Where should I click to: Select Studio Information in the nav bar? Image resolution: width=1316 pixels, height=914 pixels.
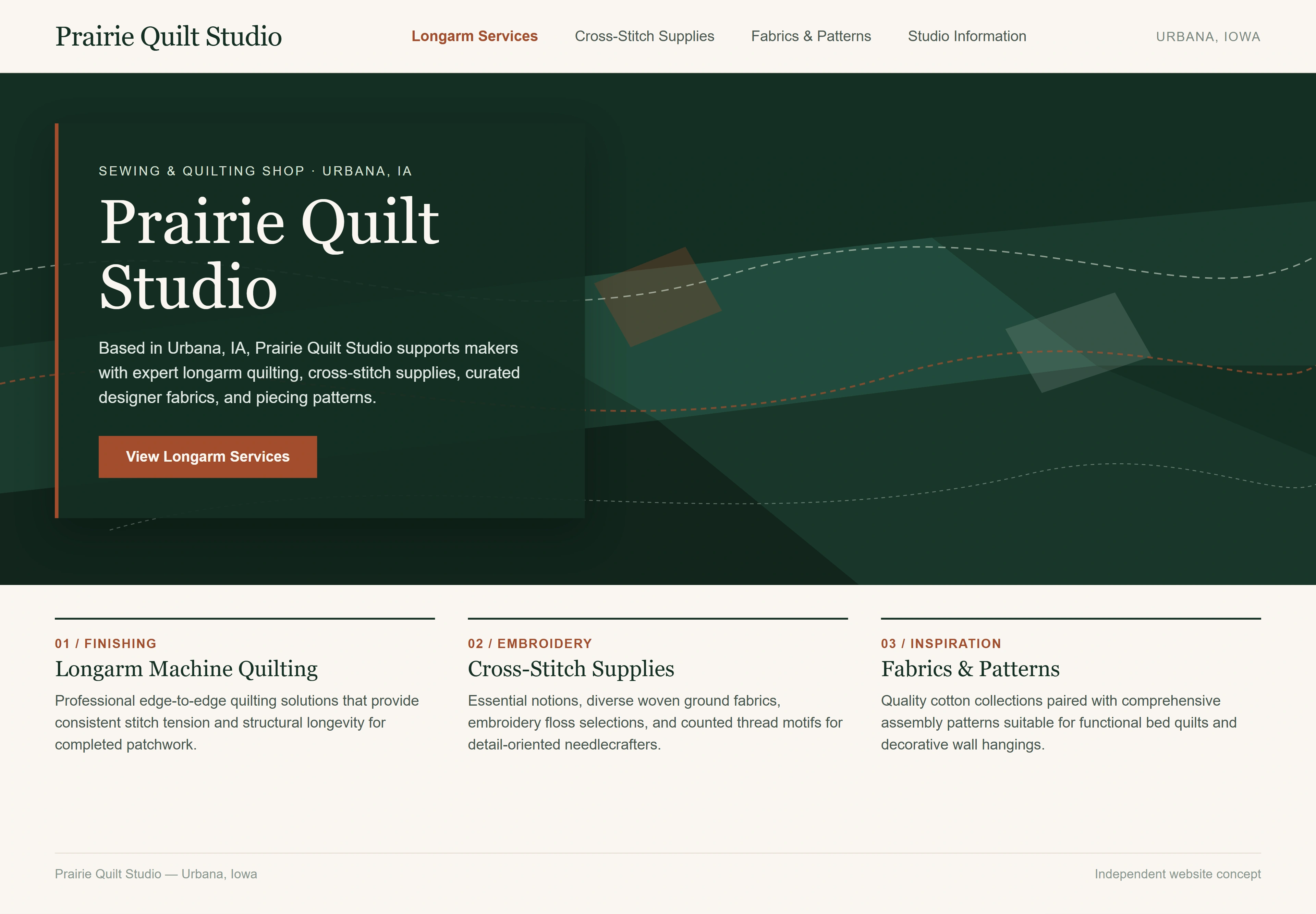967,36
